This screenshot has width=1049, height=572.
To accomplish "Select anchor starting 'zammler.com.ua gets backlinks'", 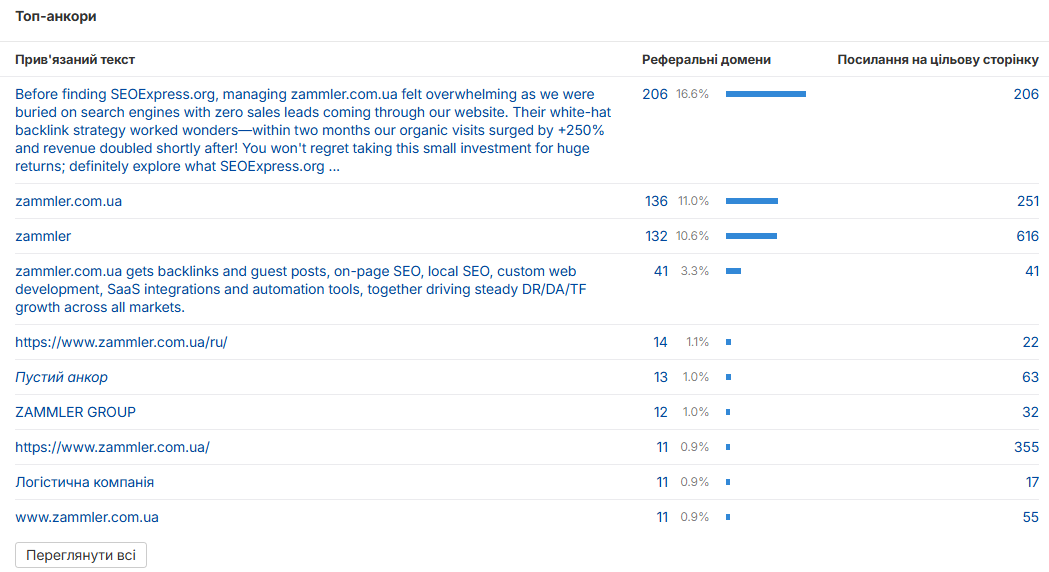I will click(x=300, y=289).
